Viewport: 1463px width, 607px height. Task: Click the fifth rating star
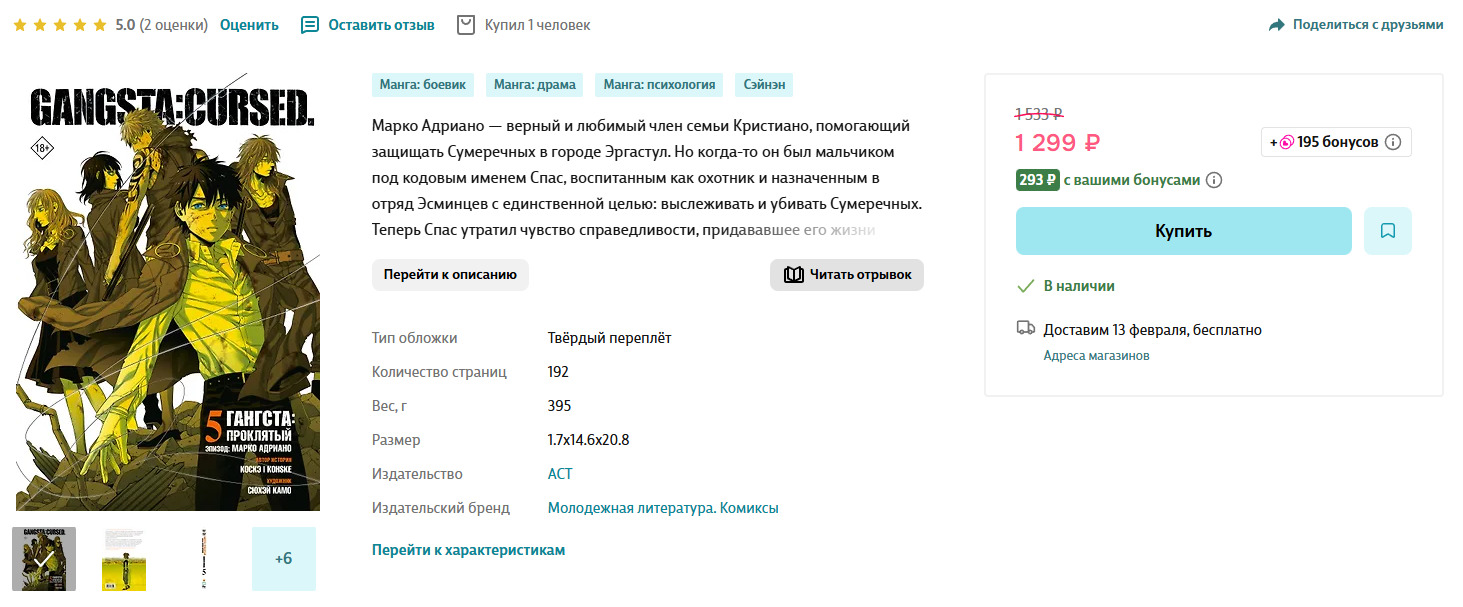(x=100, y=25)
